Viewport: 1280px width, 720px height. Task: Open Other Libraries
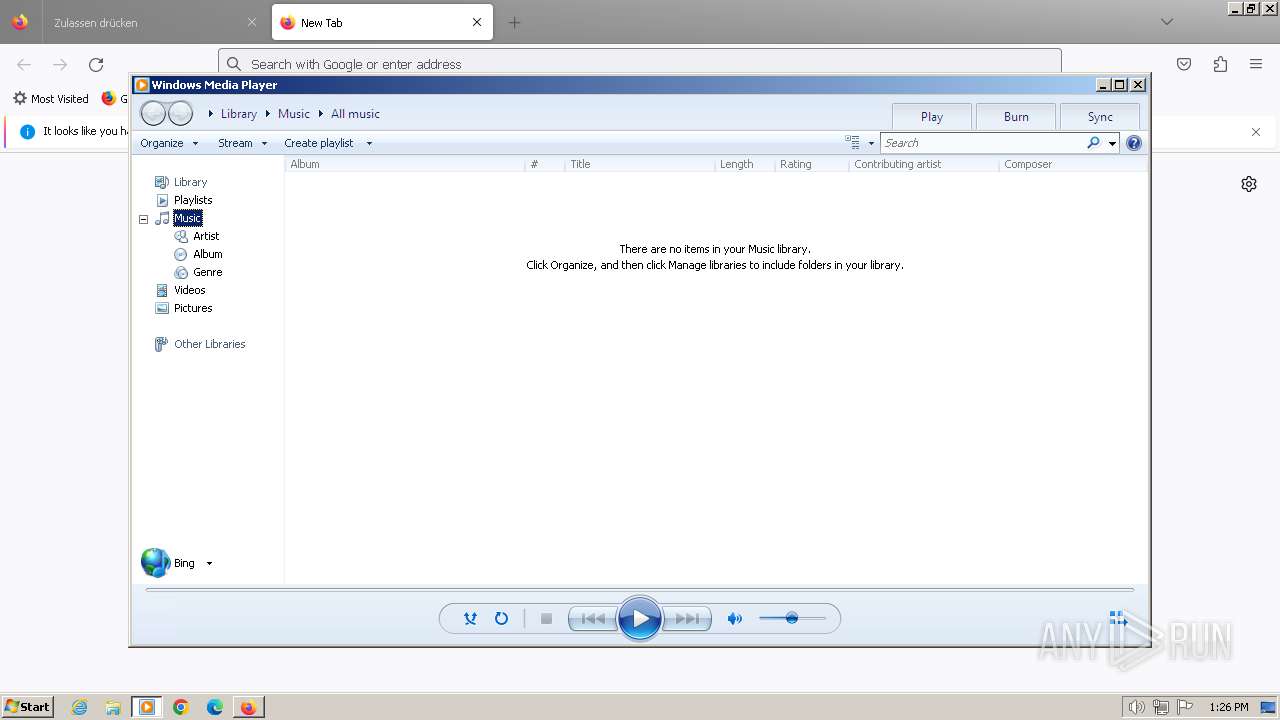tap(209, 344)
